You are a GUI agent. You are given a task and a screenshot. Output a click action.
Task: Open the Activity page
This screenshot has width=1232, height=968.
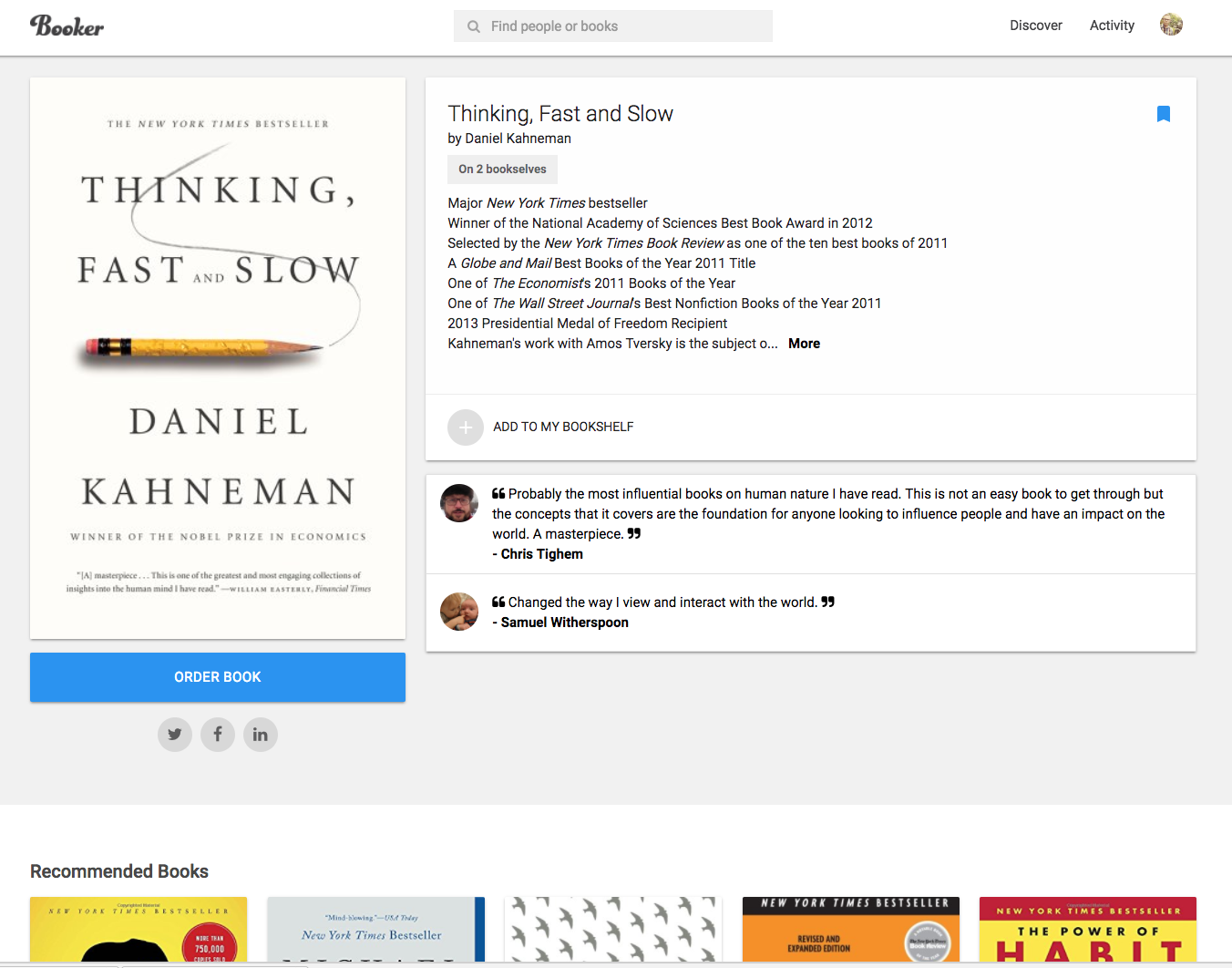(x=1112, y=26)
